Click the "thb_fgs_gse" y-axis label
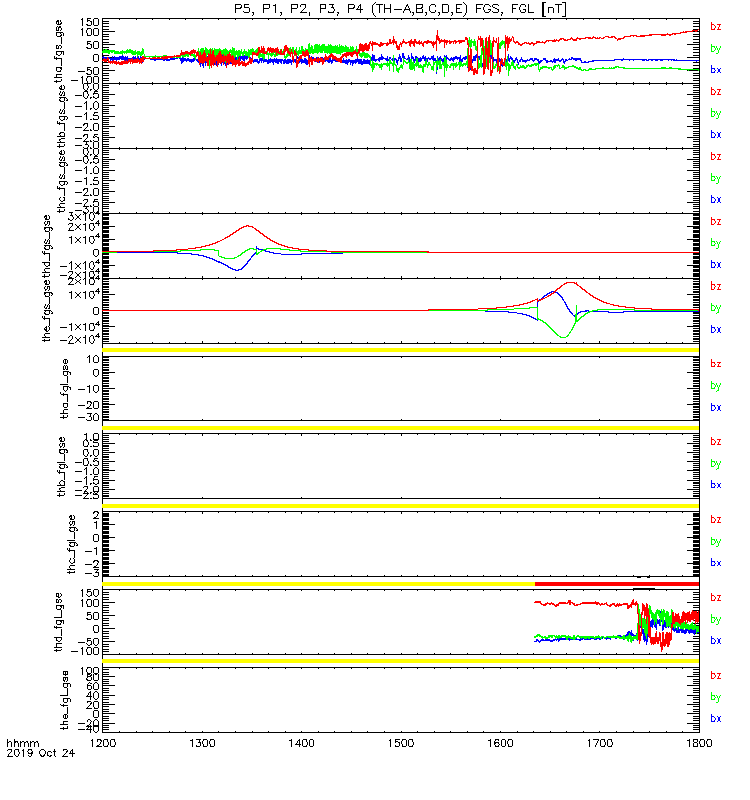This screenshot has width=750, height=800. click(x=60, y=116)
